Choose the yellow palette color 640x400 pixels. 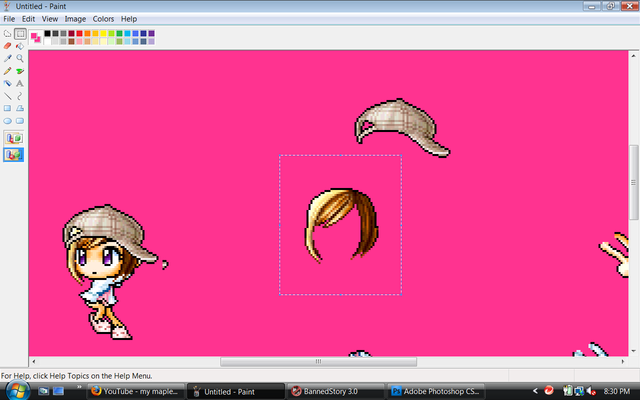[103, 33]
